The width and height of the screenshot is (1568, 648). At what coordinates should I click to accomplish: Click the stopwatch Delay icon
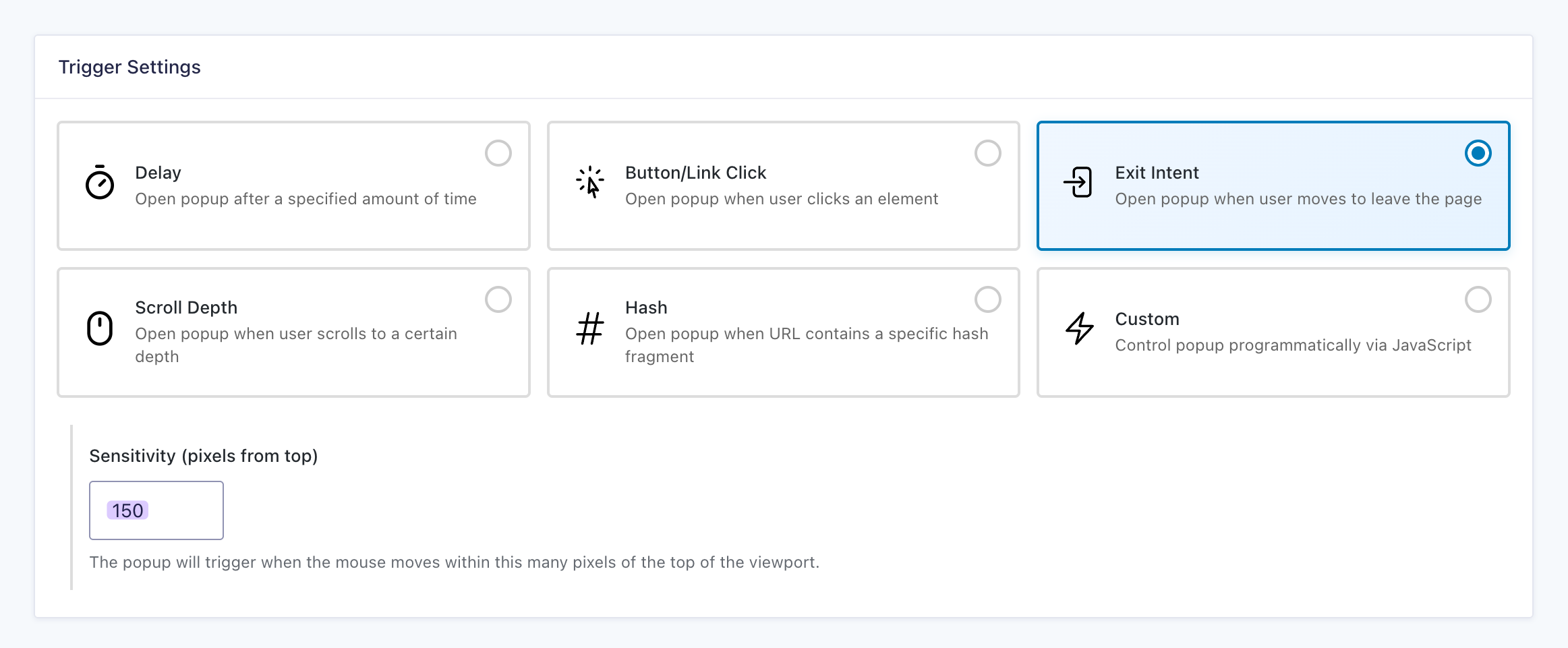[x=100, y=183]
